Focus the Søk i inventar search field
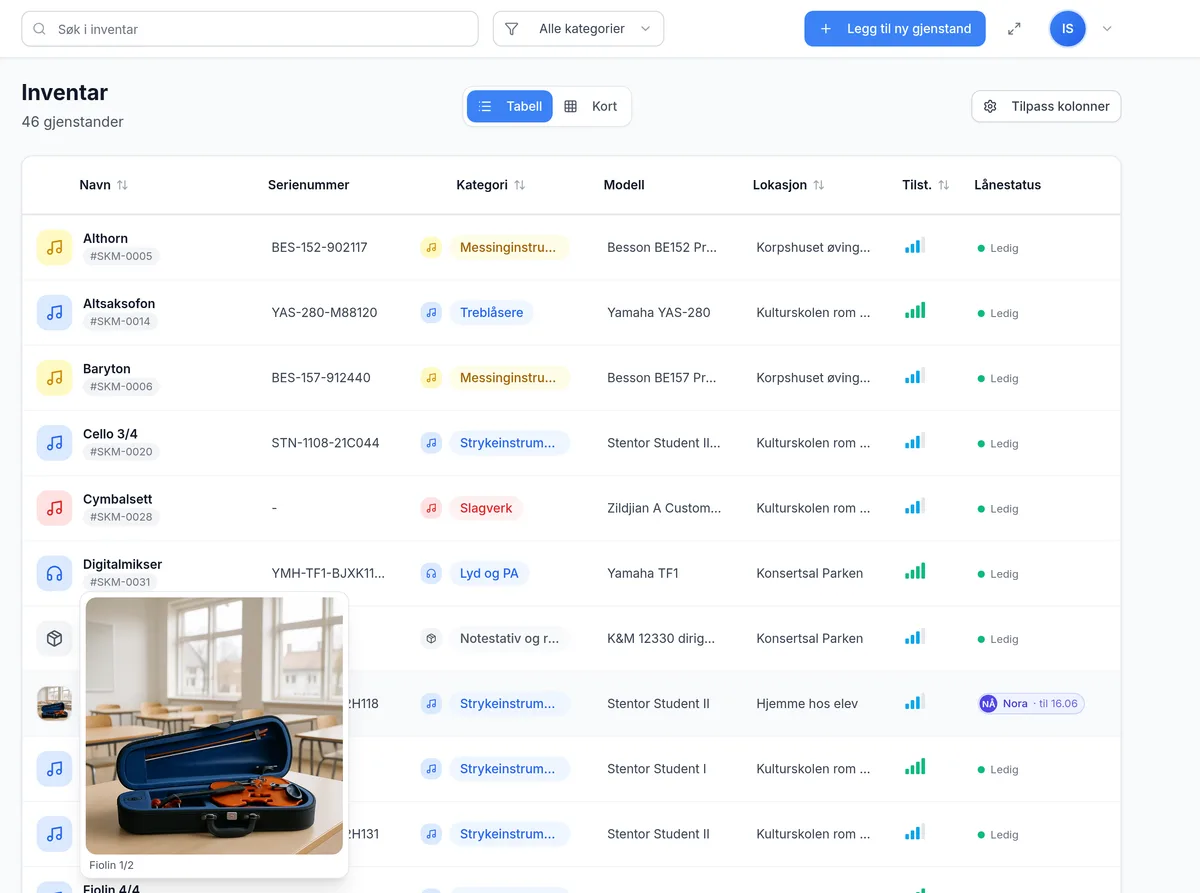This screenshot has width=1200, height=893. [x=250, y=29]
